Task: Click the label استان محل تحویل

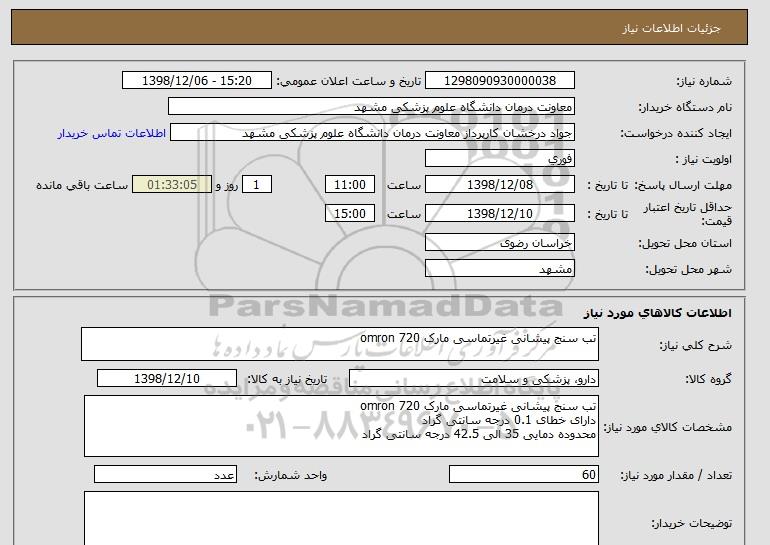Action: 685,244
